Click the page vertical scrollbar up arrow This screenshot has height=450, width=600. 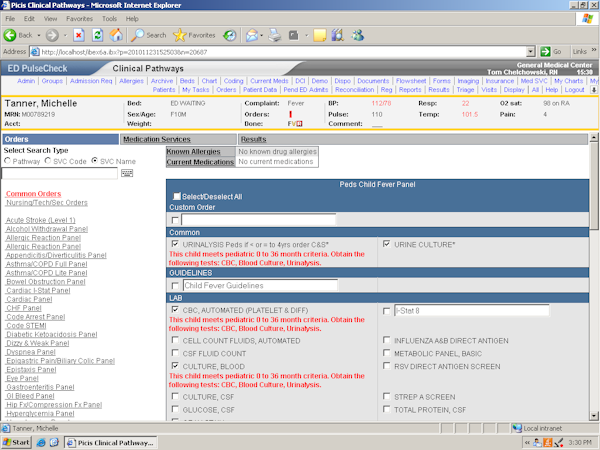click(x=594, y=137)
